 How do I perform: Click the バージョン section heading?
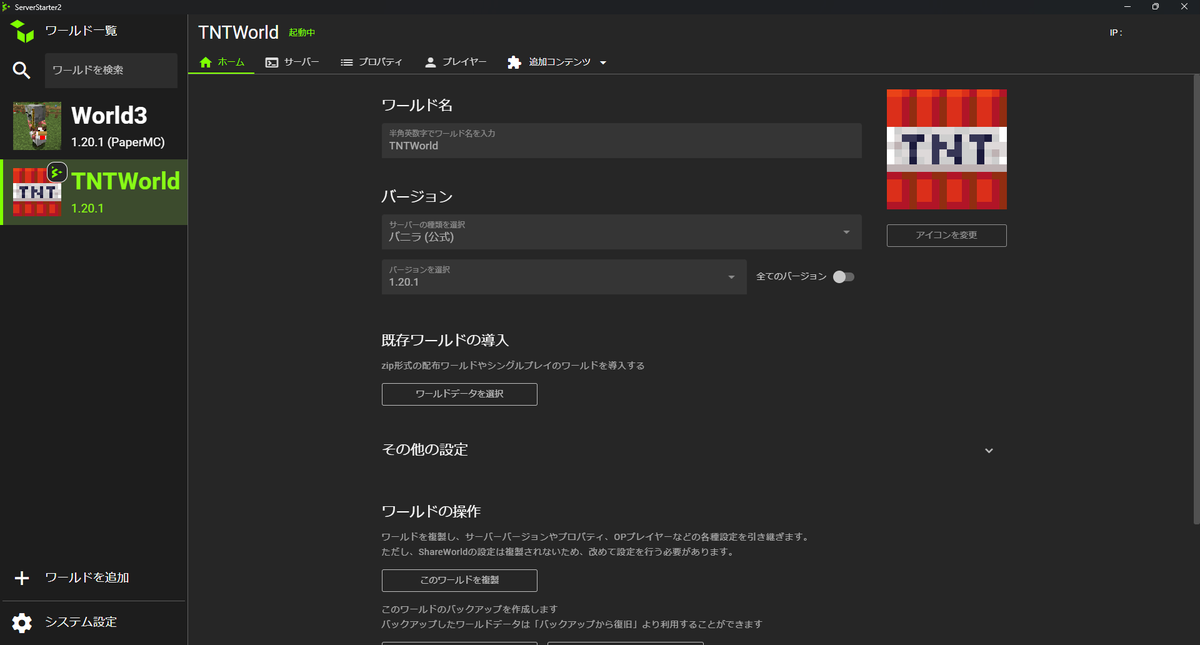coord(418,196)
